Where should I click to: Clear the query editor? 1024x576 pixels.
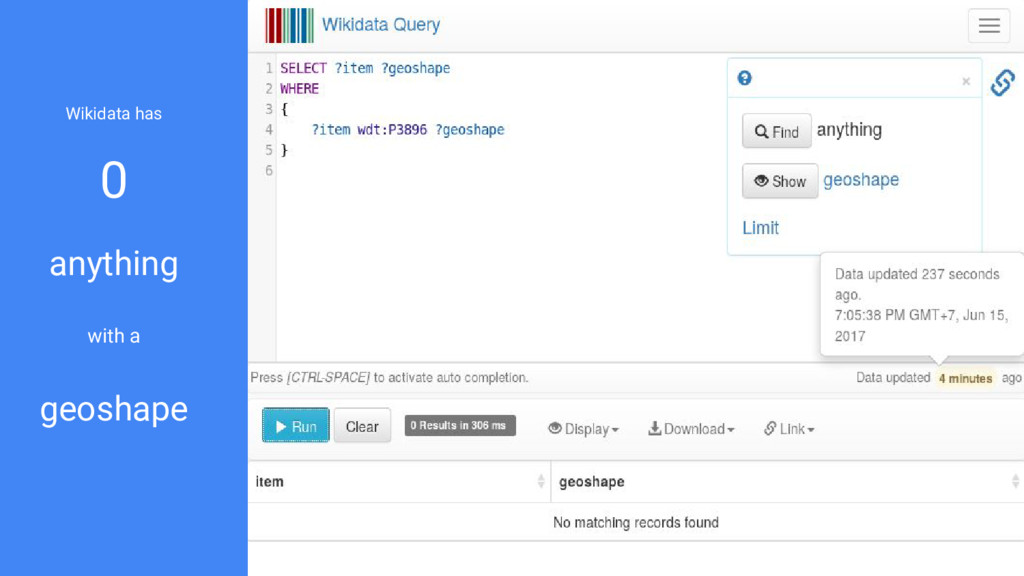[x=362, y=426]
